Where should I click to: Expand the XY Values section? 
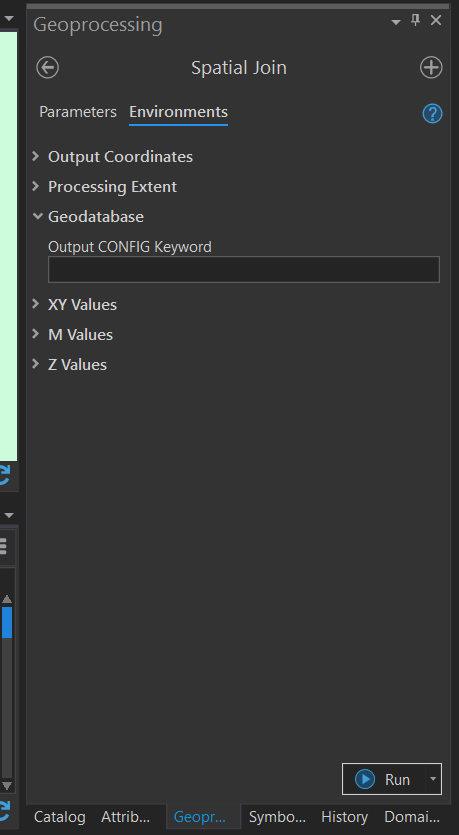[75, 305]
